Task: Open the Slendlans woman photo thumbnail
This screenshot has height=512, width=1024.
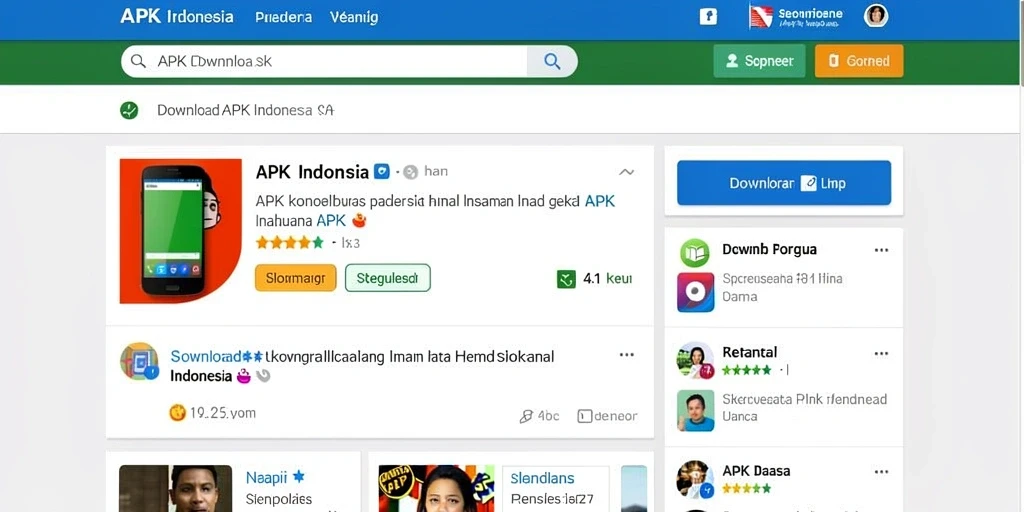Action: coord(437,488)
